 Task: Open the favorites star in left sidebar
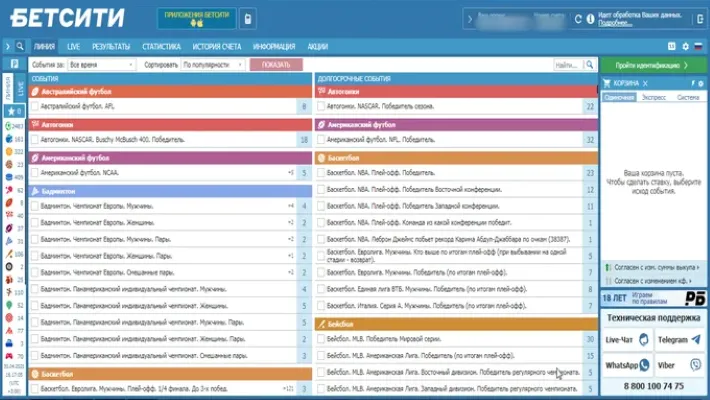(x=14, y=111)
